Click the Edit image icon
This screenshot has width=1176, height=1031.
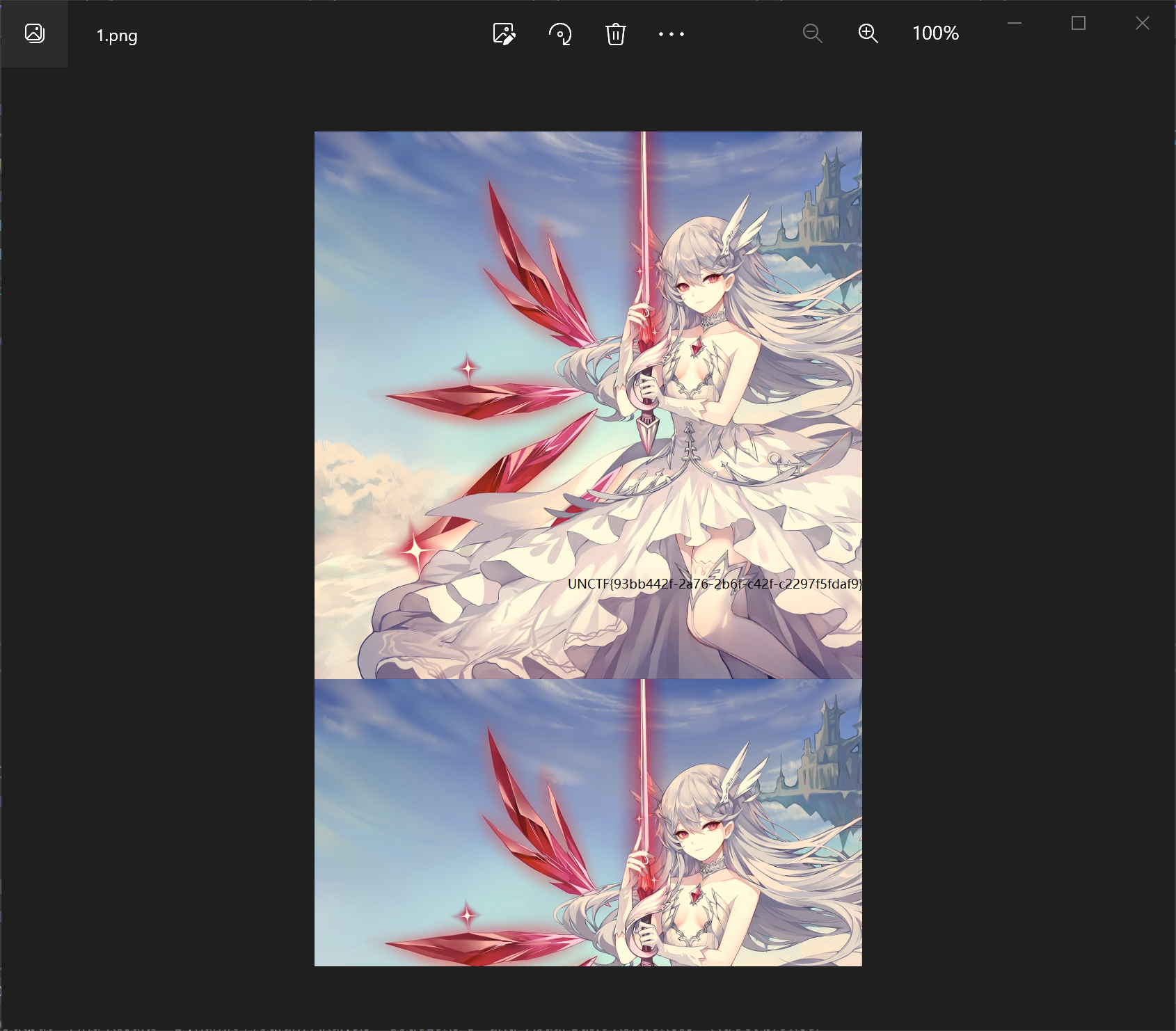504,33
